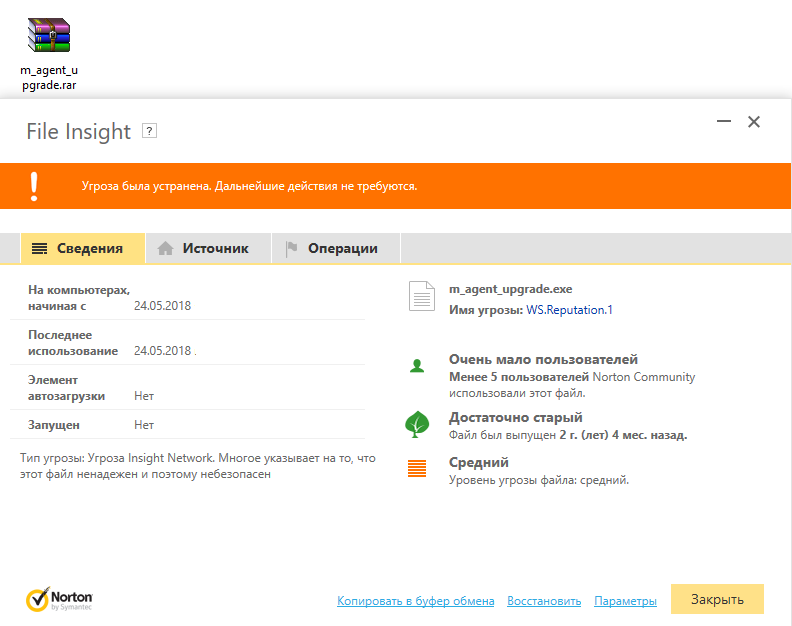
Task: Click the На компьютерах, начиная с label
Action: tap(79, 298)
